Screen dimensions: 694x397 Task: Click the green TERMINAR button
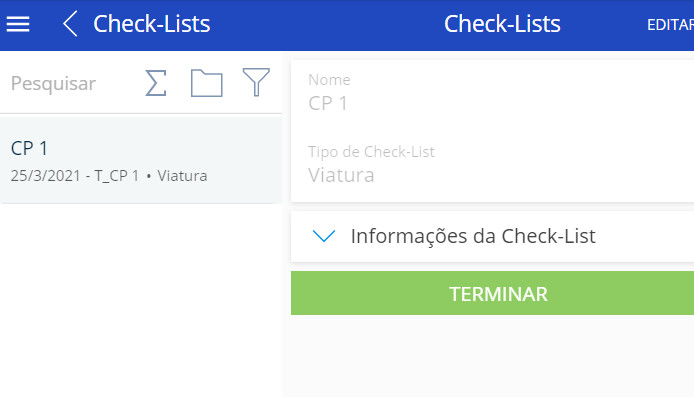(492, 293)
